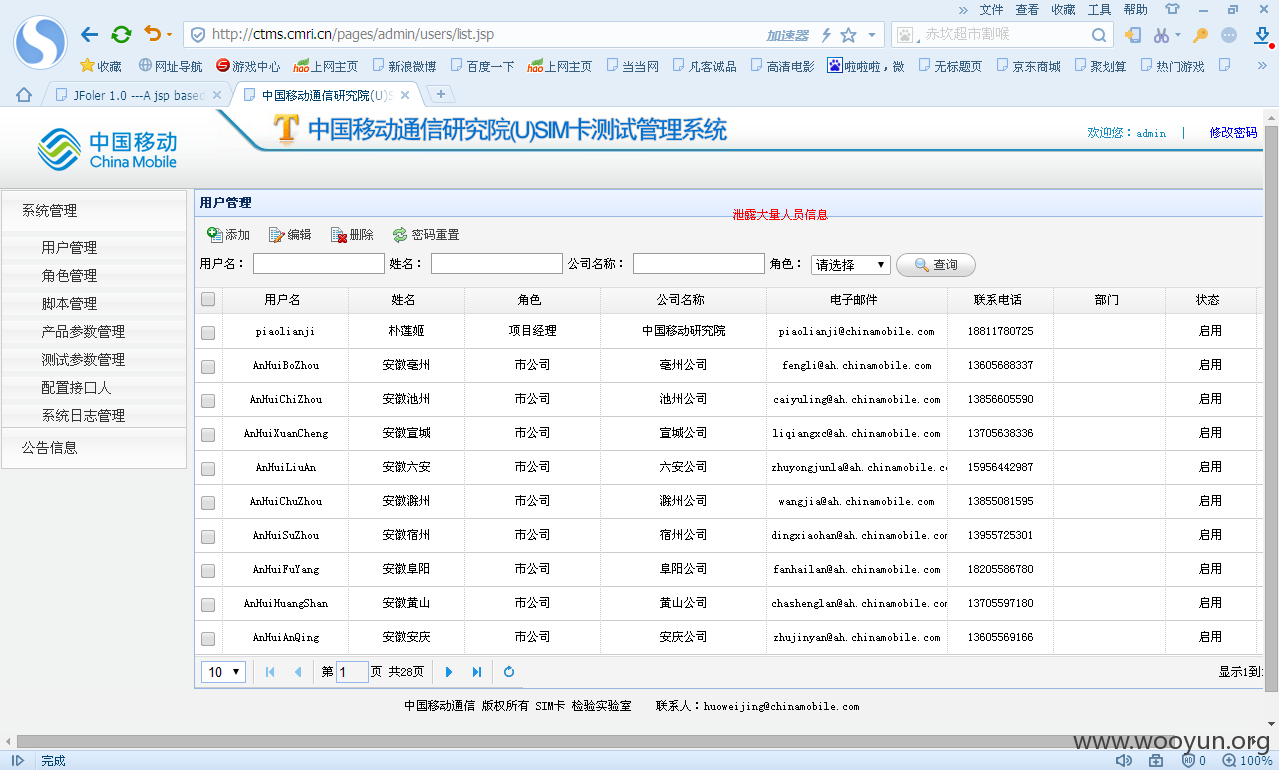Expand the address bar dropdown arrow
Viewport: 1279px width, 770px height.
pos(872,35)
